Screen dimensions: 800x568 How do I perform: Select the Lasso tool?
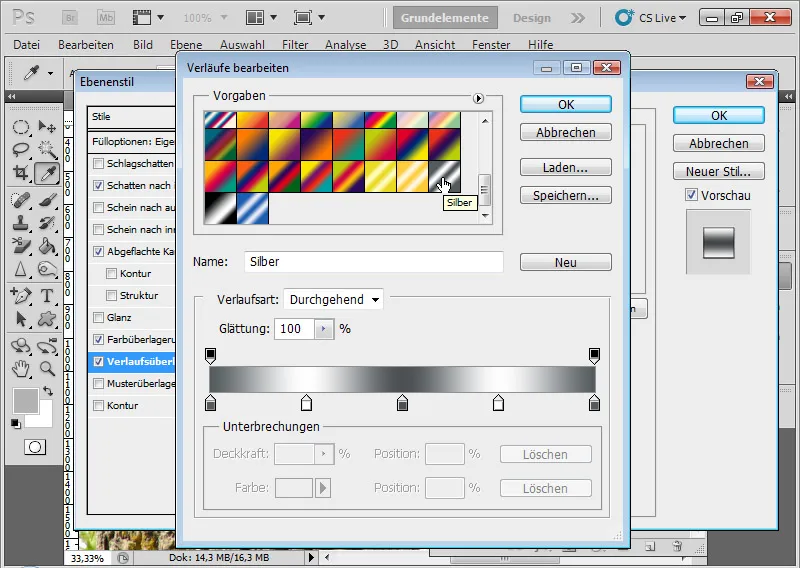tap(21, 150)
